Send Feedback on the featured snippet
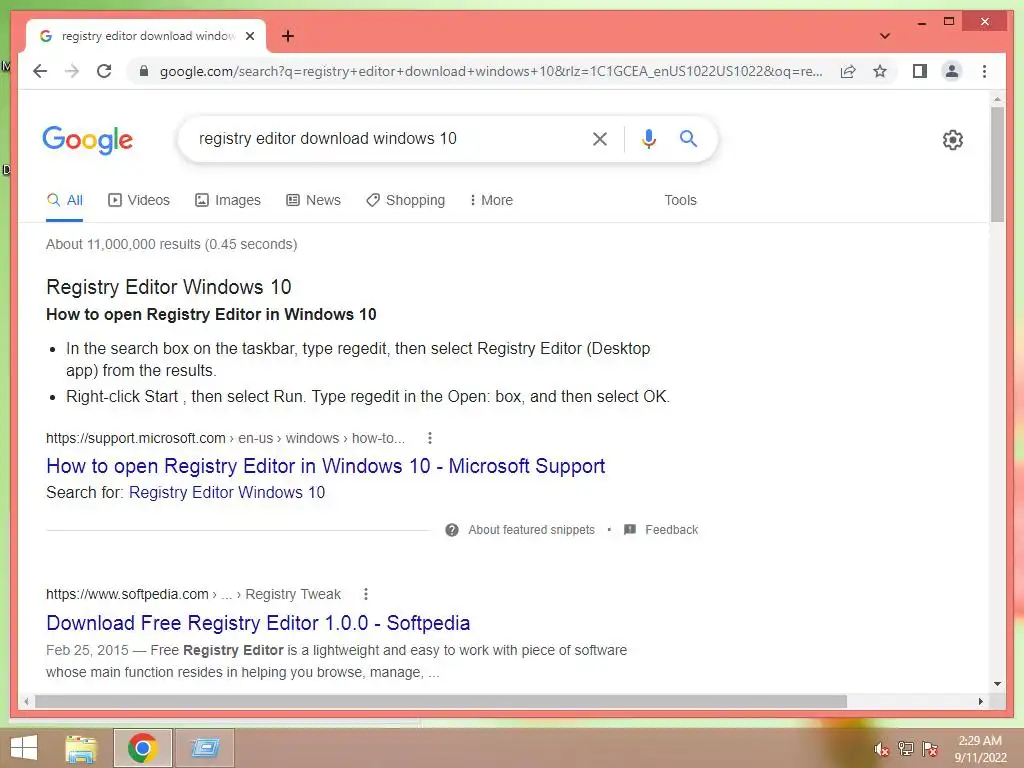Image resolution: width=1024 pixels, height=768 pixels. coord(661,530)
